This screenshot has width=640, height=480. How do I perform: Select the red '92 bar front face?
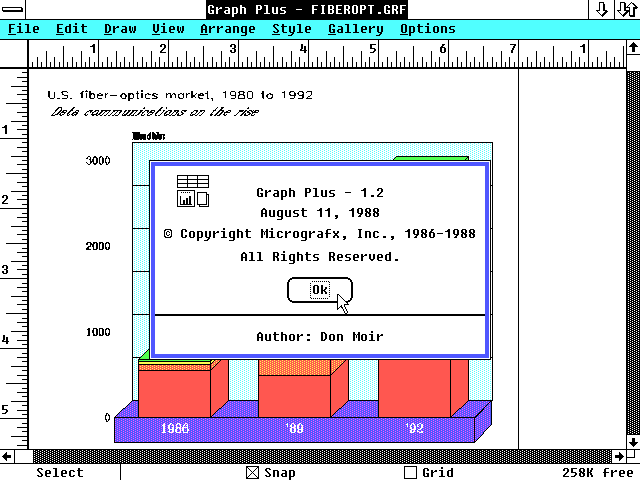414,388
